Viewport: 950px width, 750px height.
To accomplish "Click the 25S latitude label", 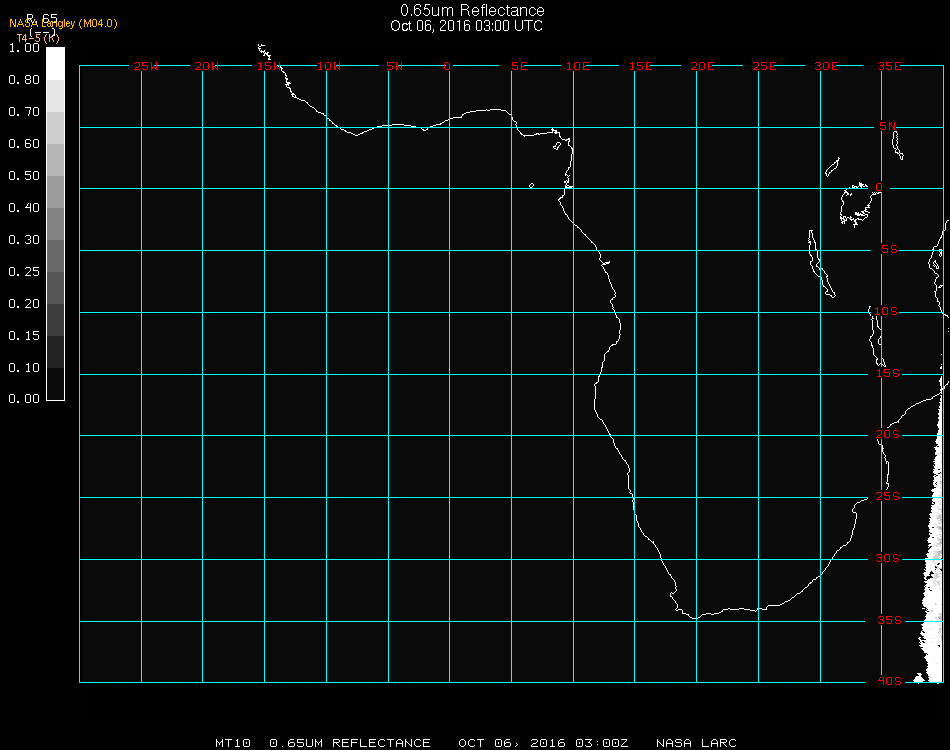I will coord(888,496).
